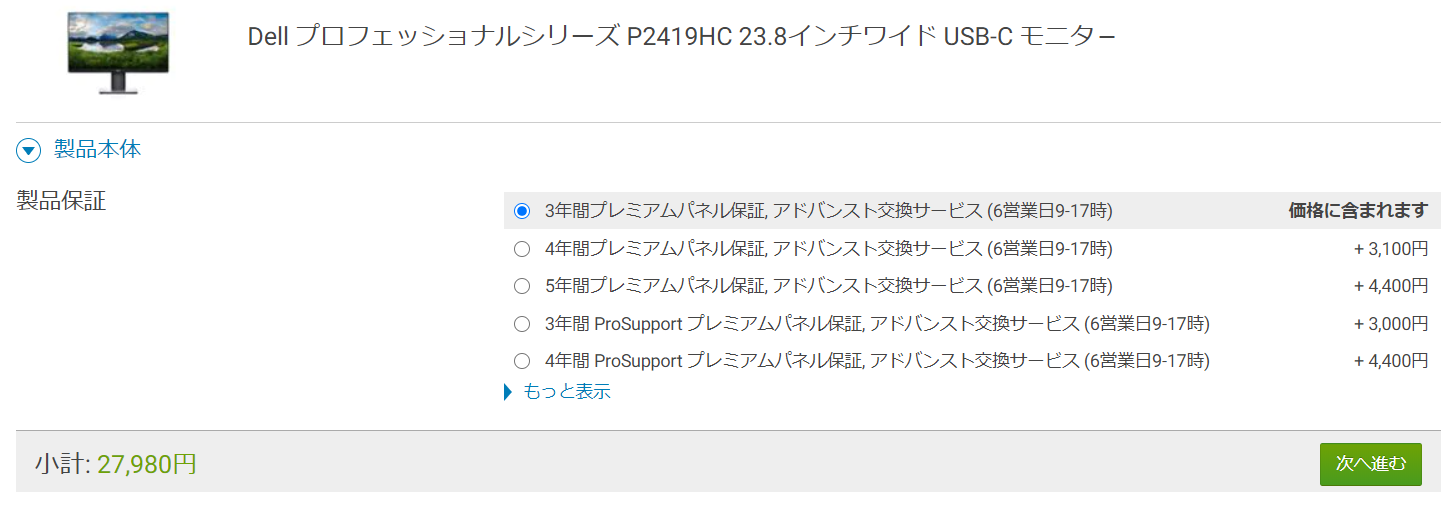Select the 3年間プレミアムパネル保証 radio button
1450x506 pixels.
[521, 211]
